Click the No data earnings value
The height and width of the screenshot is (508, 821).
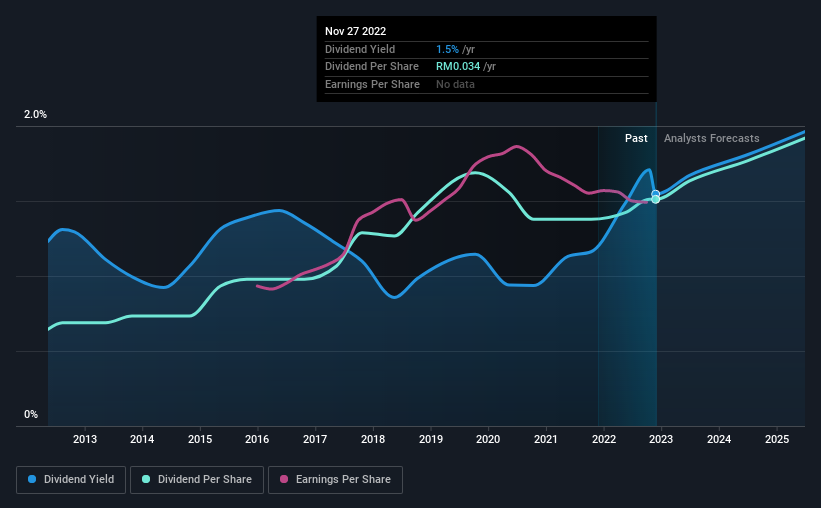tap(456, 84)
